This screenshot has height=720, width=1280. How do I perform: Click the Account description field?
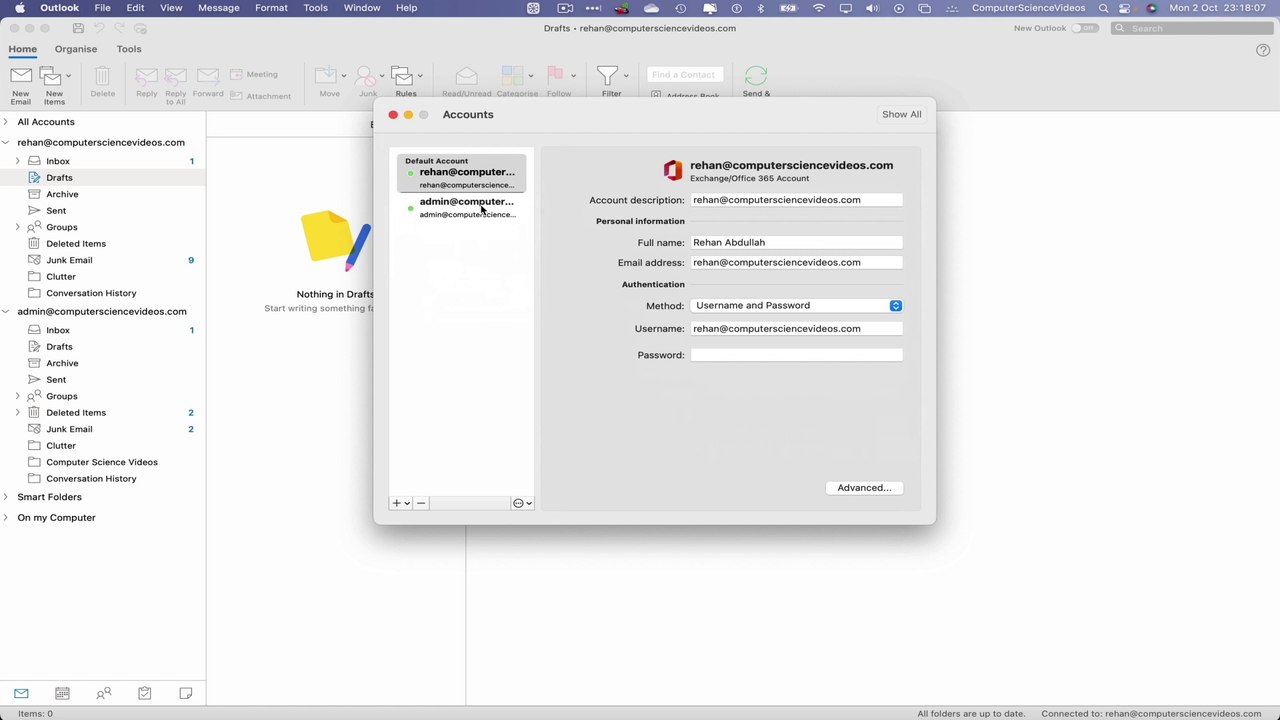[x=796, y=200]
